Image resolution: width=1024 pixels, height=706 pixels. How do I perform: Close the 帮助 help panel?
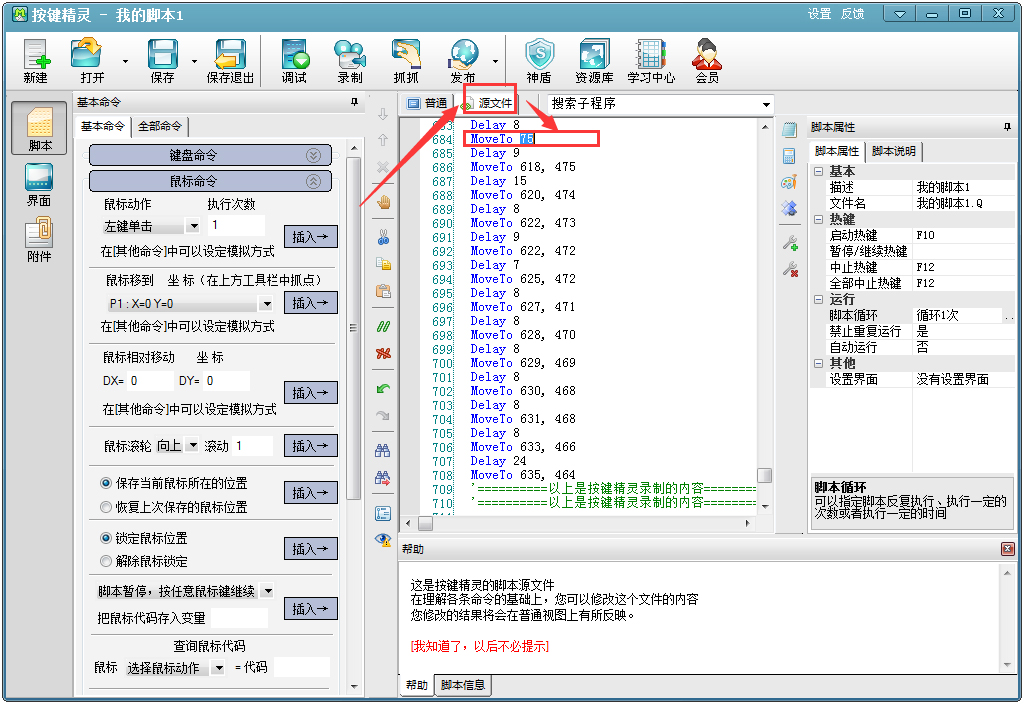(x=1008, y=549)
